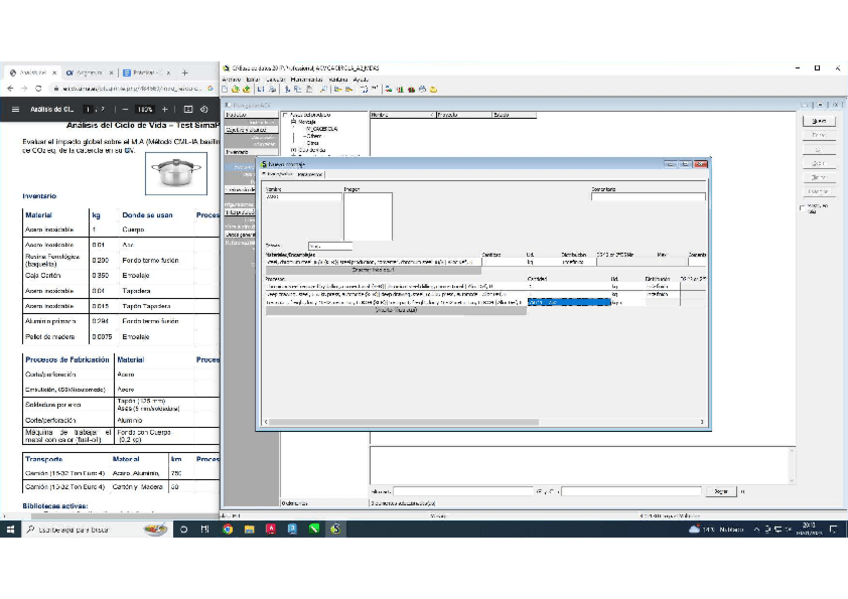Open a new browser tab
The width and height of the screenshot is (848, 599).
click(x=185, y=73)
